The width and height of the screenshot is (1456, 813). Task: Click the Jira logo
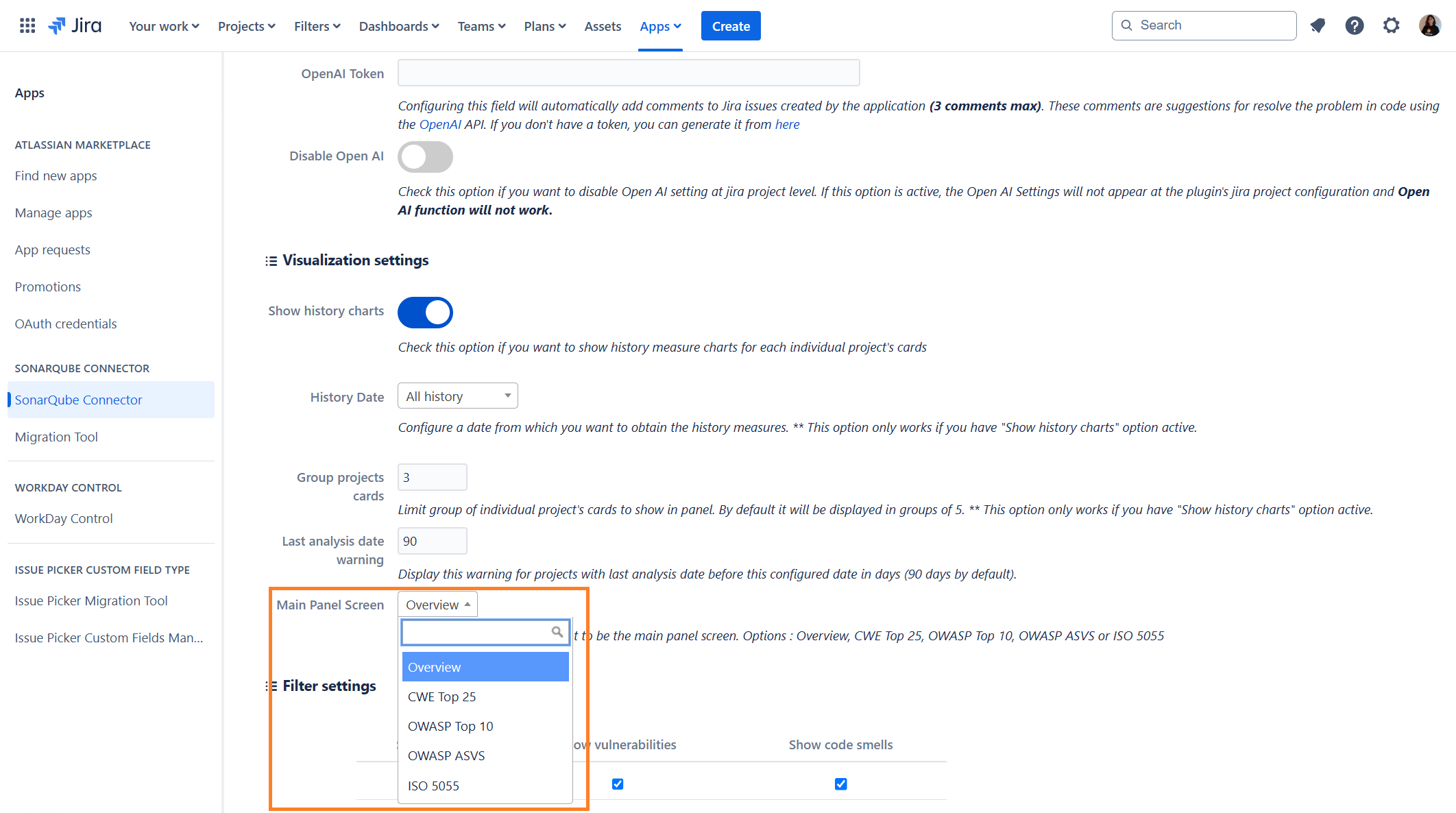(x=75, y=26)
